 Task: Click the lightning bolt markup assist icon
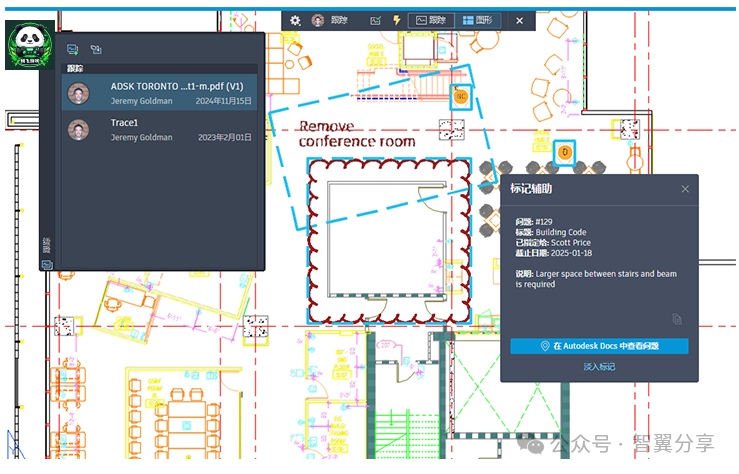(397, 20)
